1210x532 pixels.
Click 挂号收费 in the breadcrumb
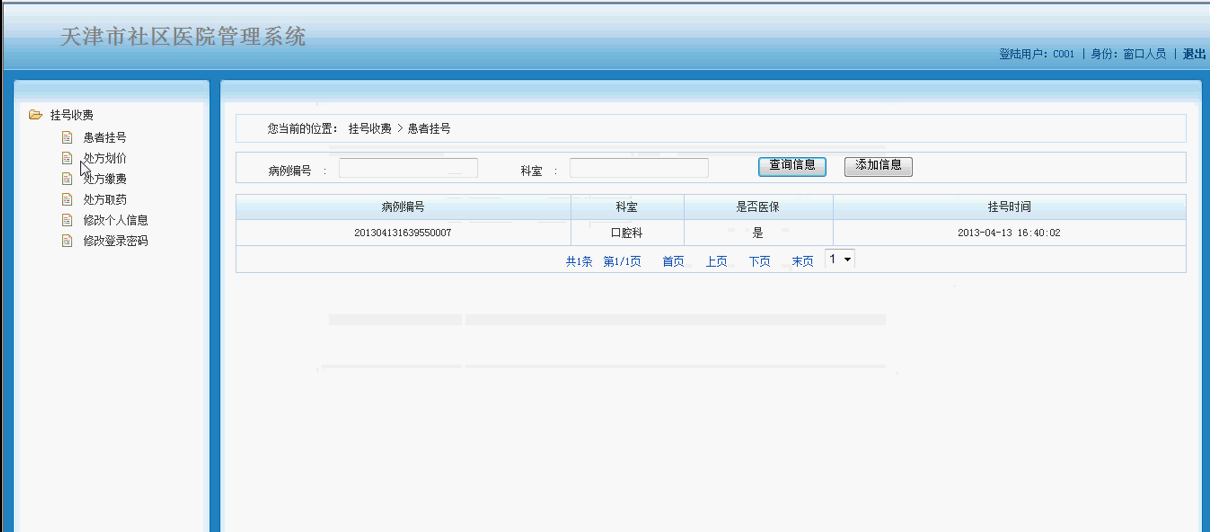point(370,129)
